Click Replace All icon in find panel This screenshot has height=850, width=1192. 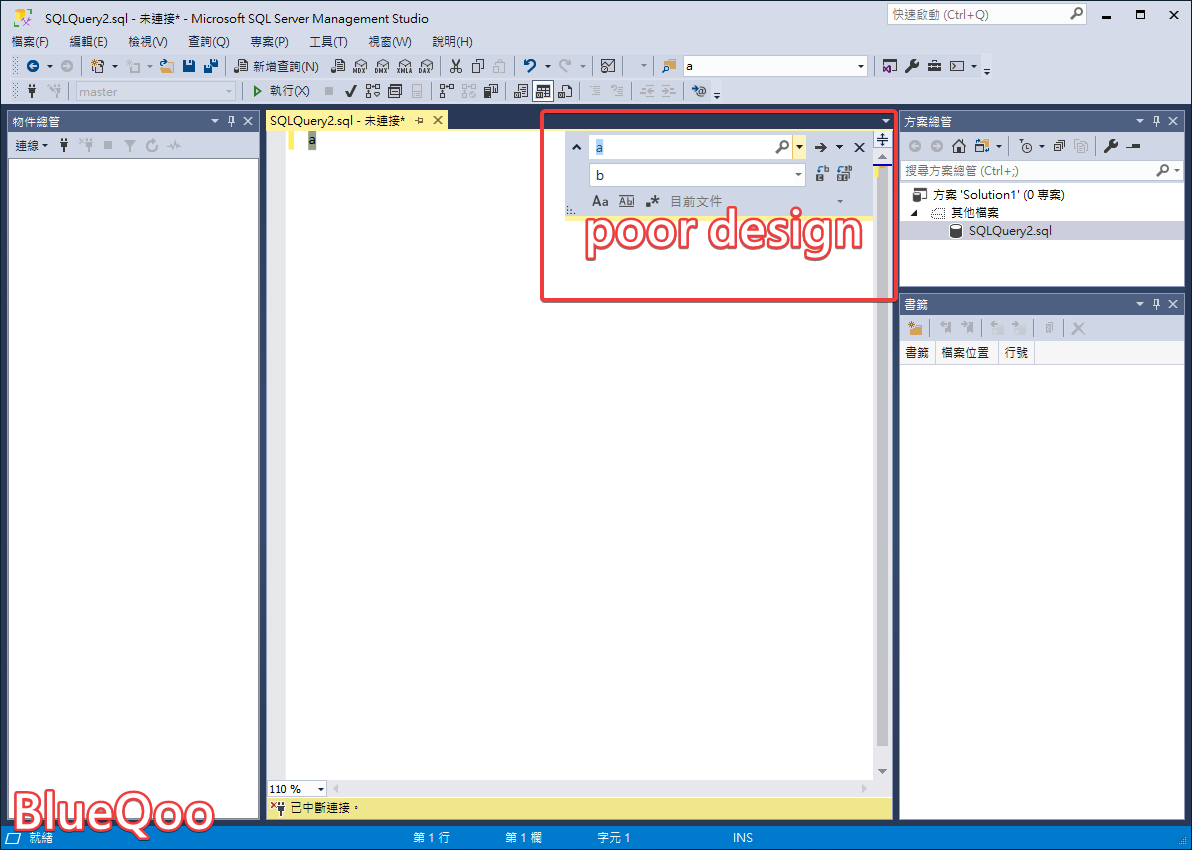coord(844,175)
